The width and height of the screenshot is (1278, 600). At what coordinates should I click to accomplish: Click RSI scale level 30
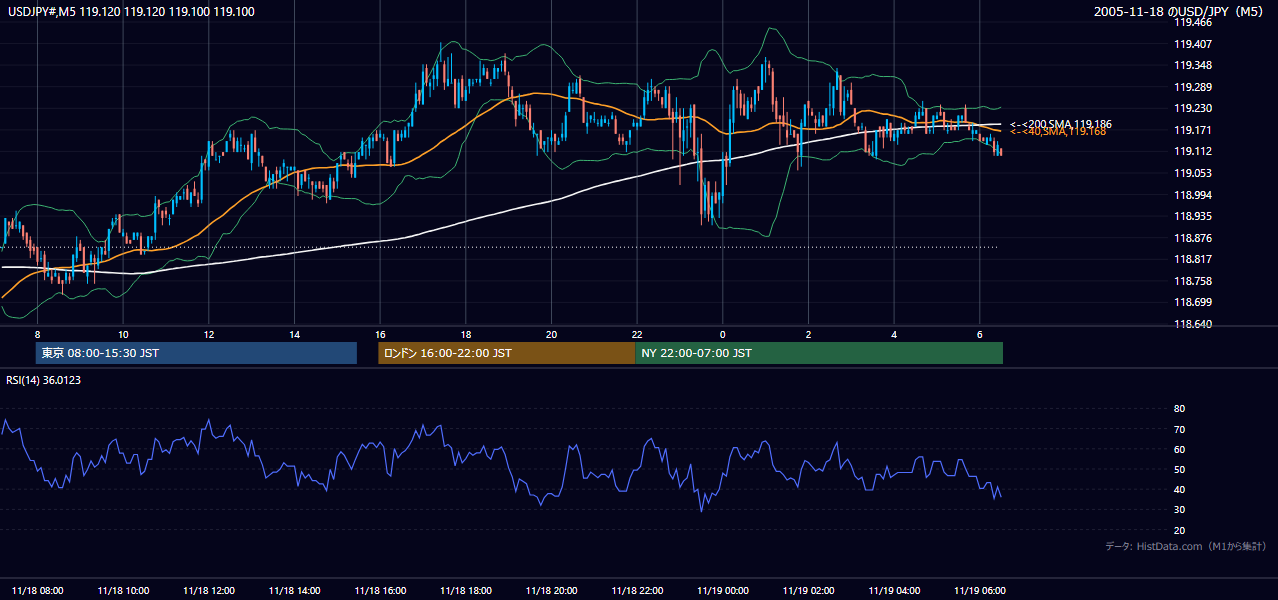1179,510
